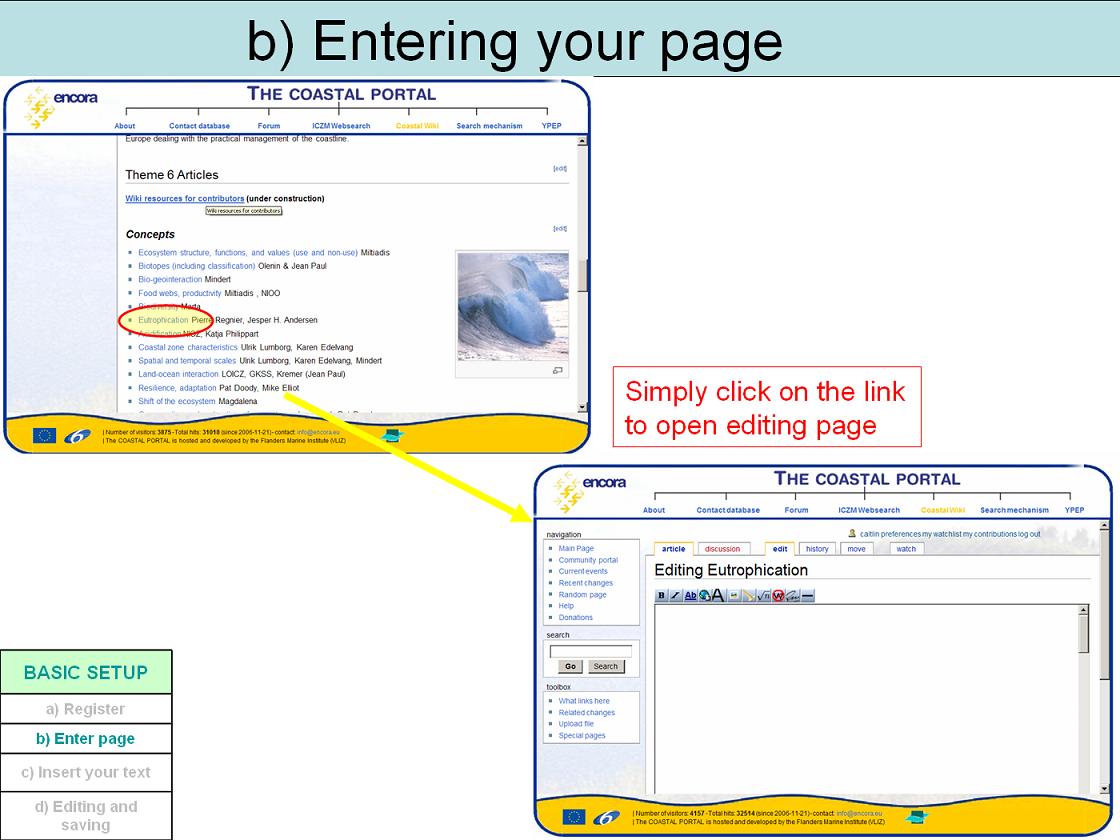
Task: Enlarge the wave image thumbnail icon
Action: pyautogui.click(x=558, y=370)
